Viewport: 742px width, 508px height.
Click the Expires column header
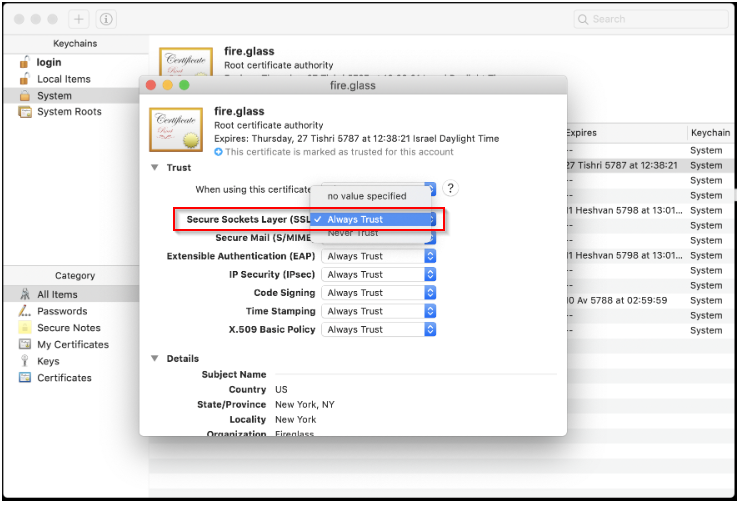point(581,133)
